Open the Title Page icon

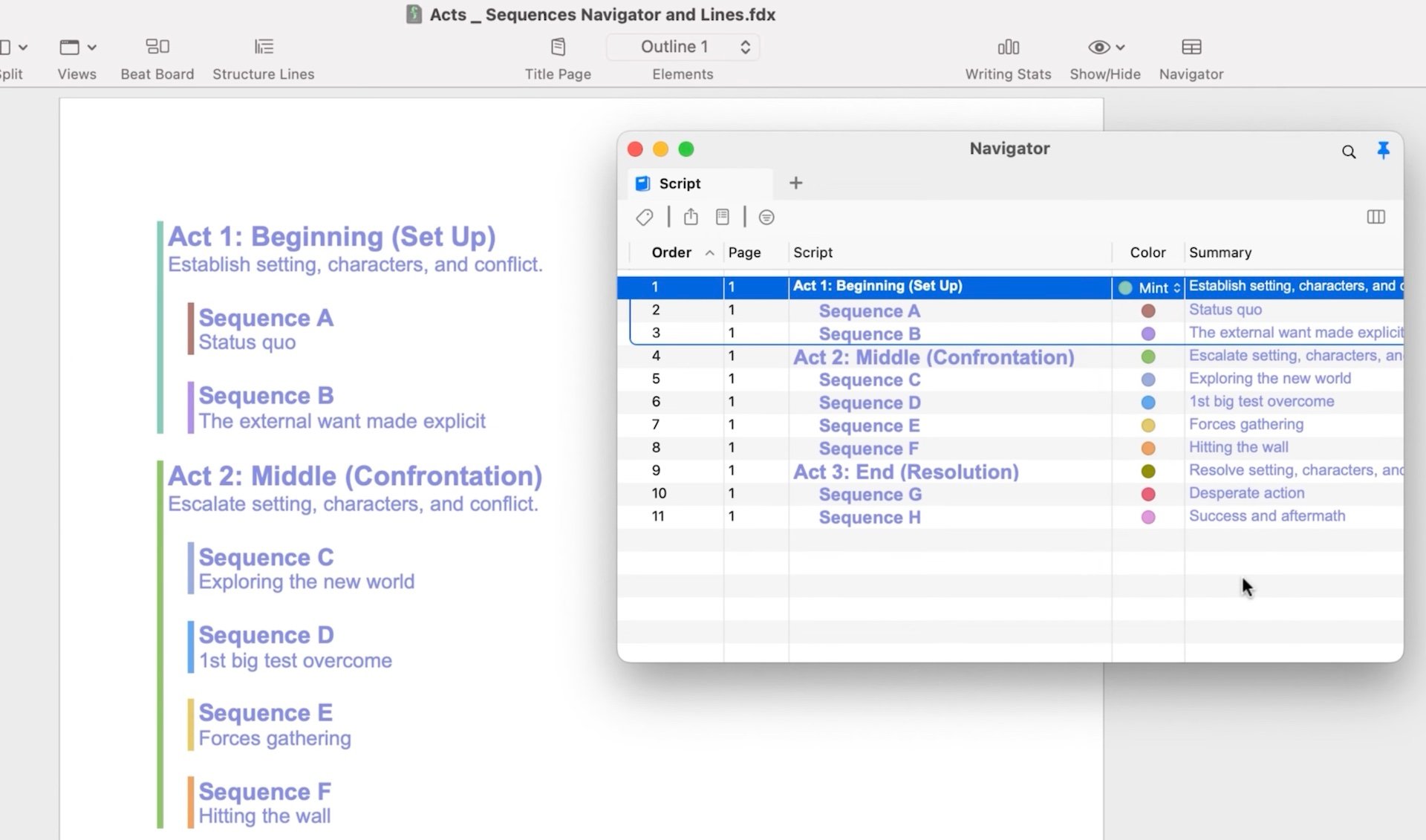[558, 48]
